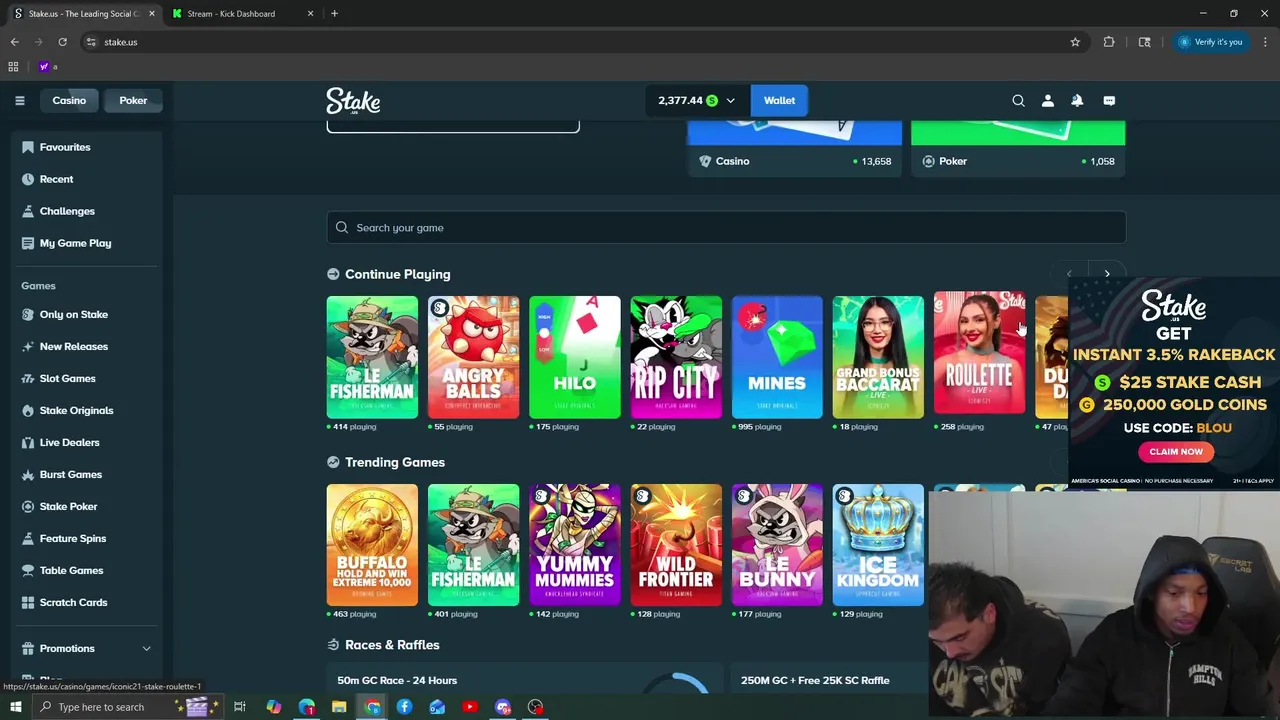Click Verify it's you button
This screenshot has width=1280, height=720.
click(x=1210, y=42)
